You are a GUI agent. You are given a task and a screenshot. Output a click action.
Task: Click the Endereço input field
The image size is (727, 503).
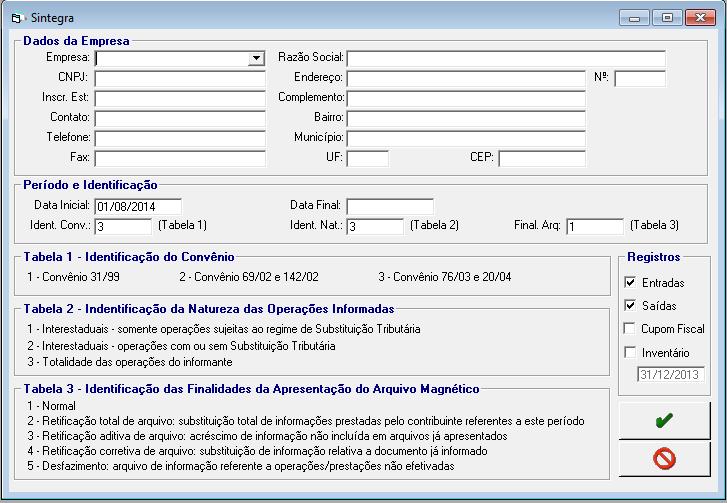click(x=466, y=78)
